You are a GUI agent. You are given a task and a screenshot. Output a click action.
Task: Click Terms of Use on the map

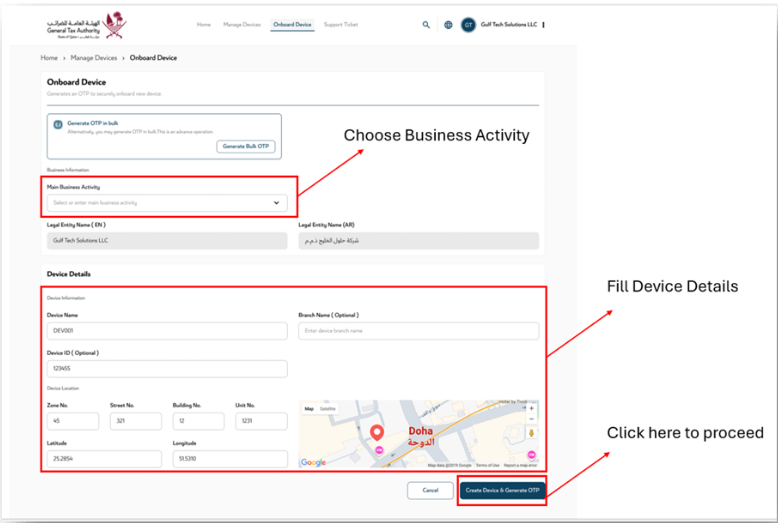click(x=487, y=465)
